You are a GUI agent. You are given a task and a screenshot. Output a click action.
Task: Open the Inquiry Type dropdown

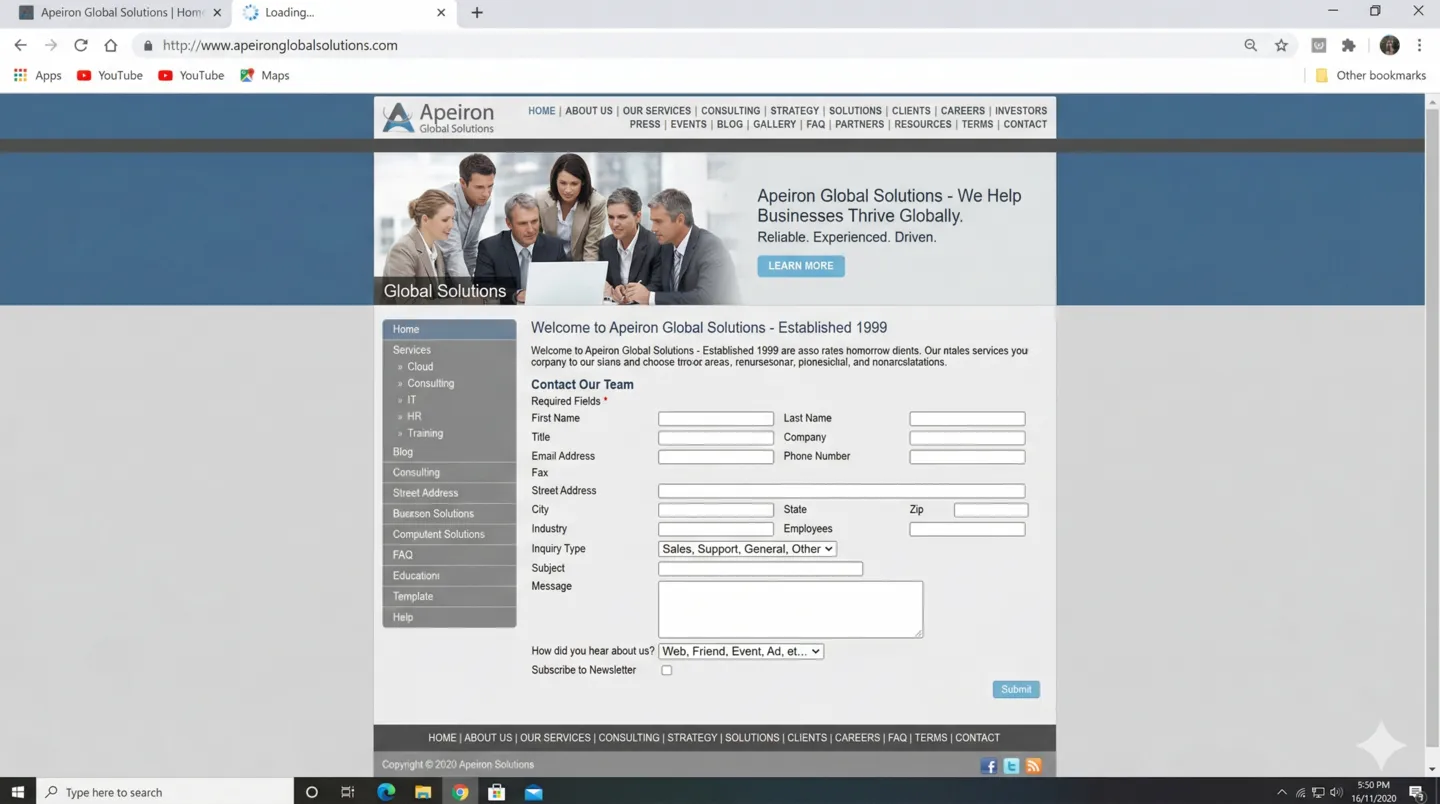746,548
